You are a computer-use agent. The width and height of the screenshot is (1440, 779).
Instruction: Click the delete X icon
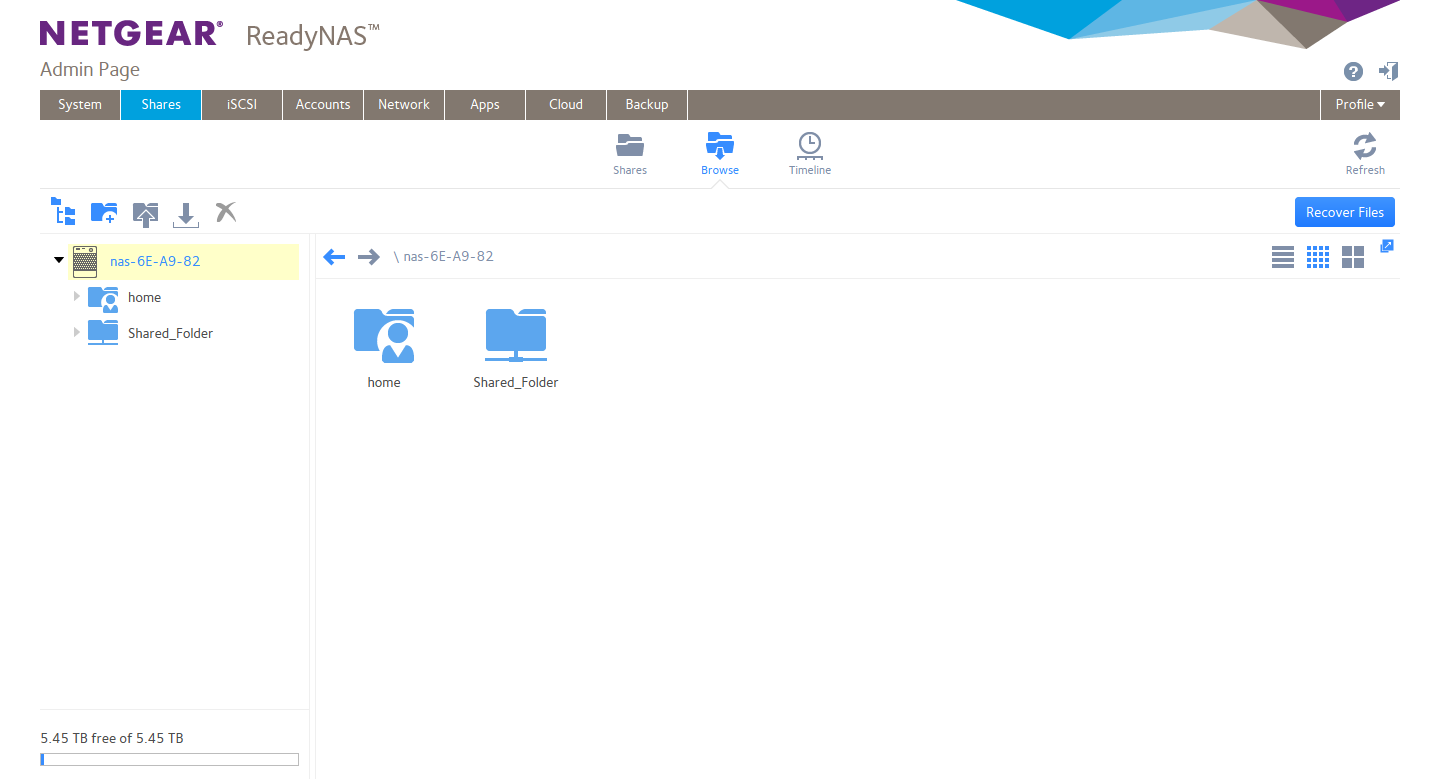click(226, 212)
